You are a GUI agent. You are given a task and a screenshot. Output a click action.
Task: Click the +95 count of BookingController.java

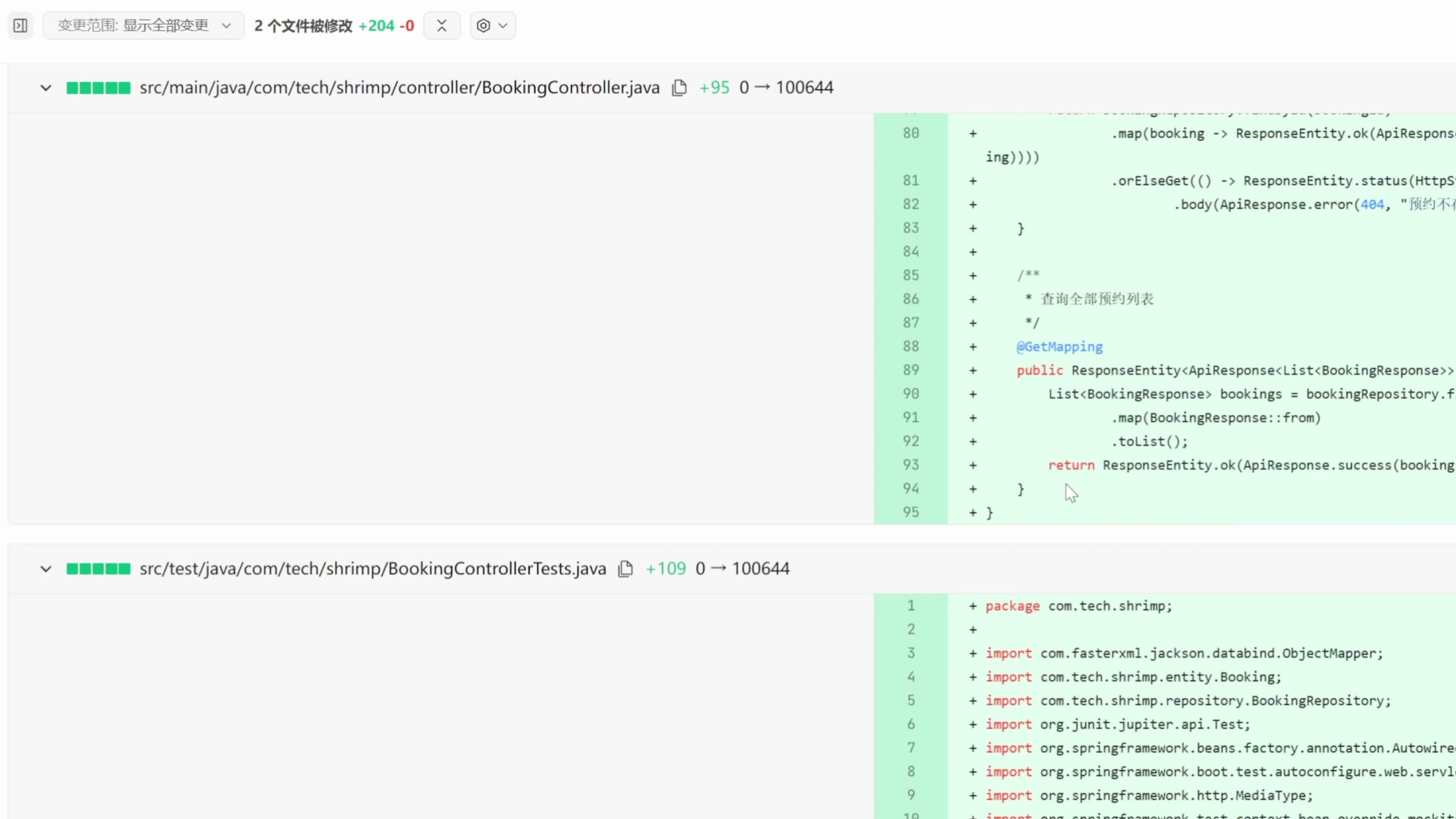[714, 88]
